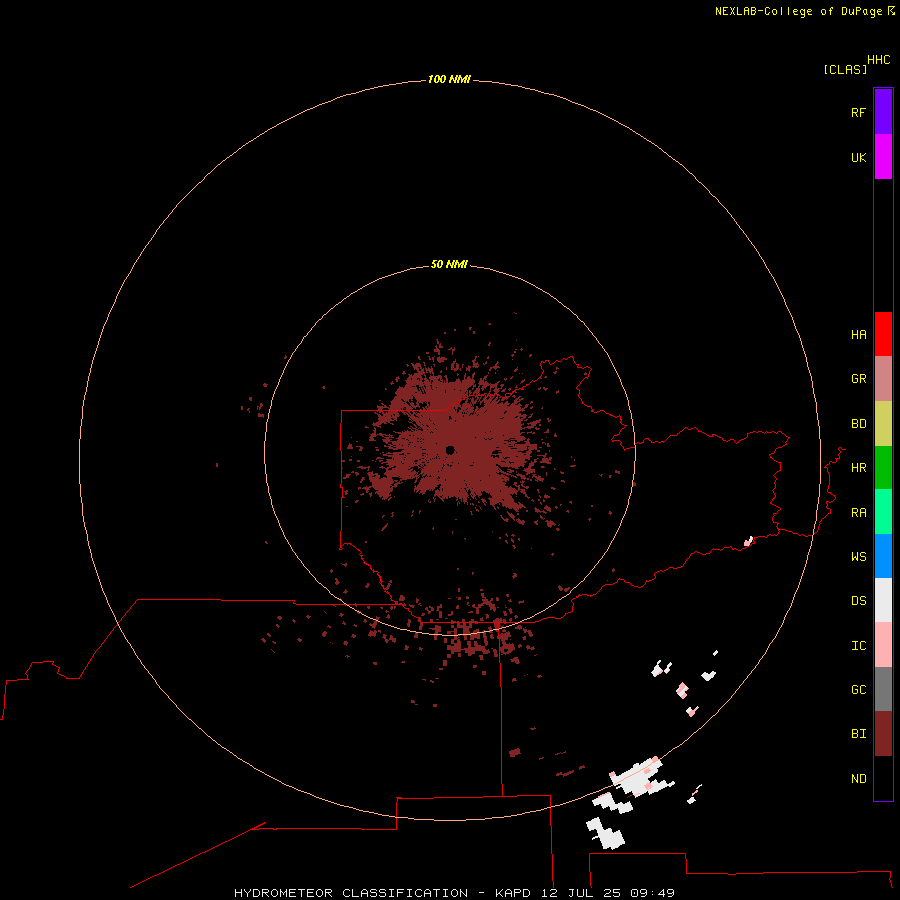Select the WS blue legend swatch
900x900 pixels.
click(883, 556)
